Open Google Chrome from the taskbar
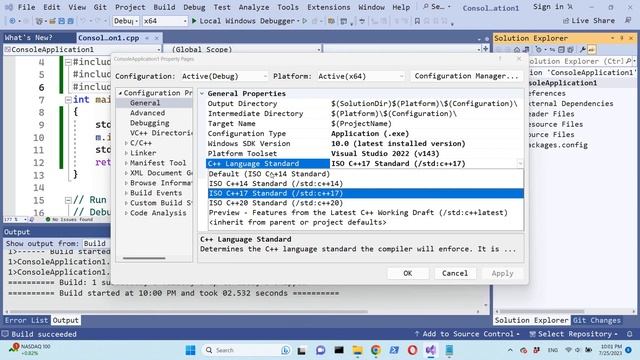 376,350
